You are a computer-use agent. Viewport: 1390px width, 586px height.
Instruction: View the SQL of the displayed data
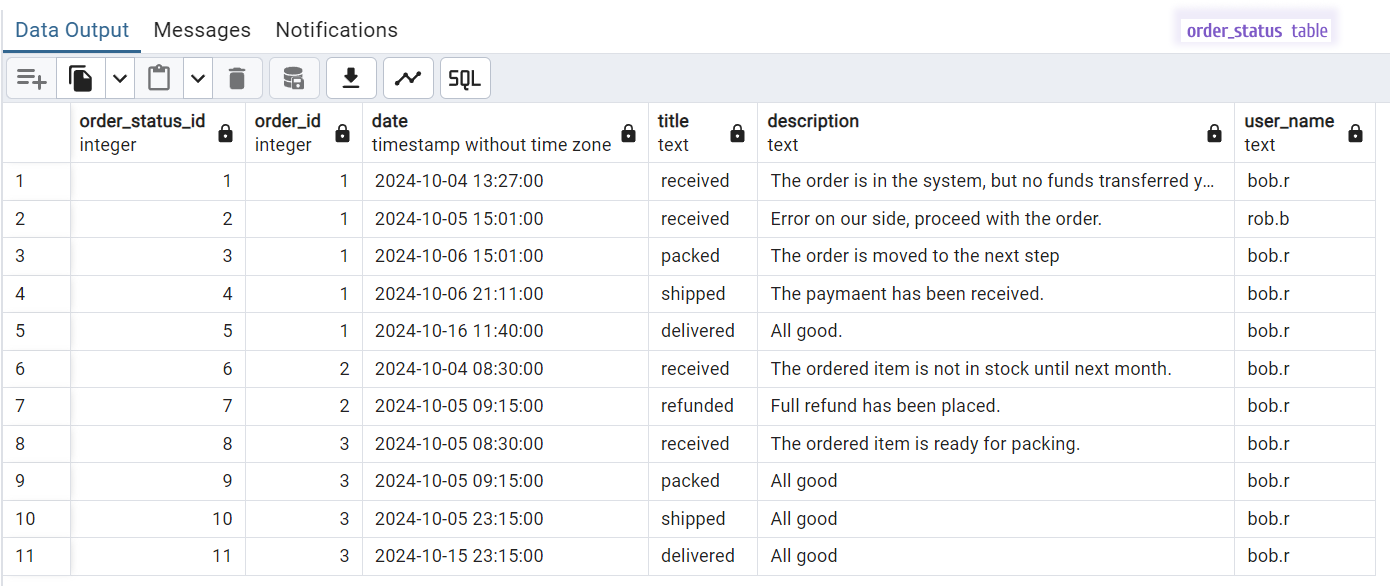coord(465,77)
